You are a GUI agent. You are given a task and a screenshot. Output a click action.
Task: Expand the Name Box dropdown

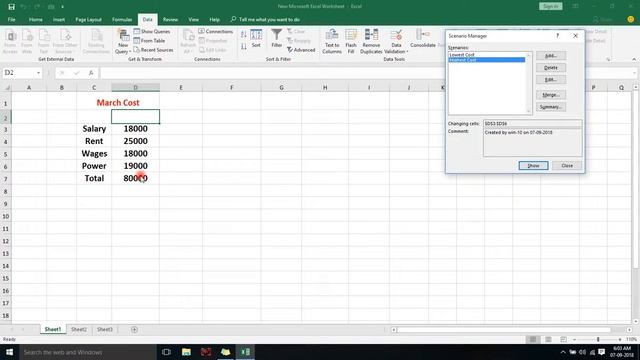[38, 73]
